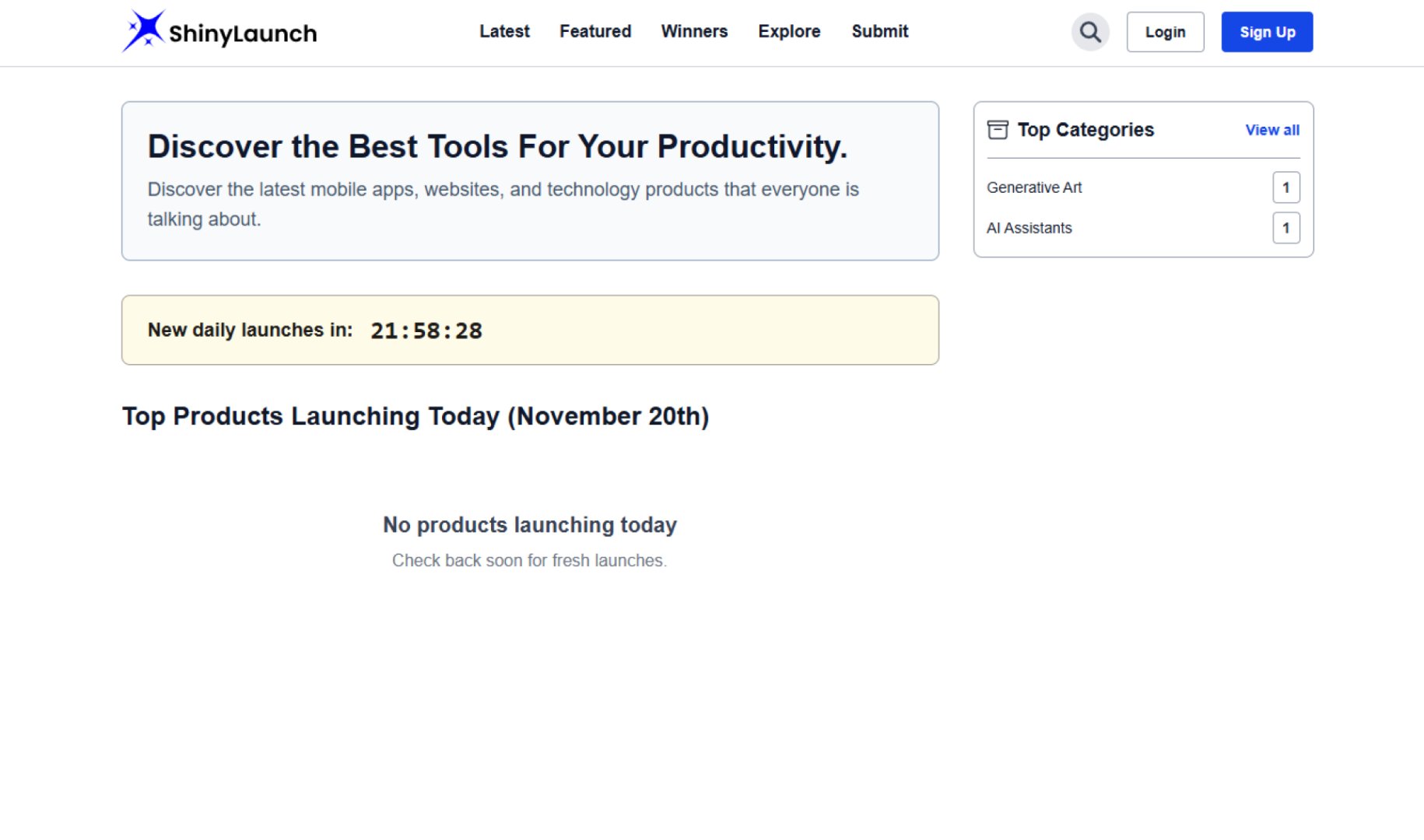The image size is (1424, 840).
Task: Select the AI Assistants category
Action: click(1029, 227)
